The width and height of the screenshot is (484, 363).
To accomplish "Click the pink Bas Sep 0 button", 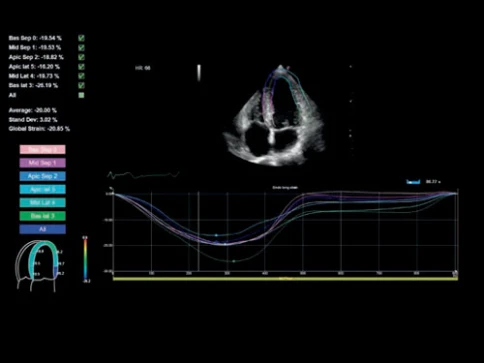I will (43, 150).
